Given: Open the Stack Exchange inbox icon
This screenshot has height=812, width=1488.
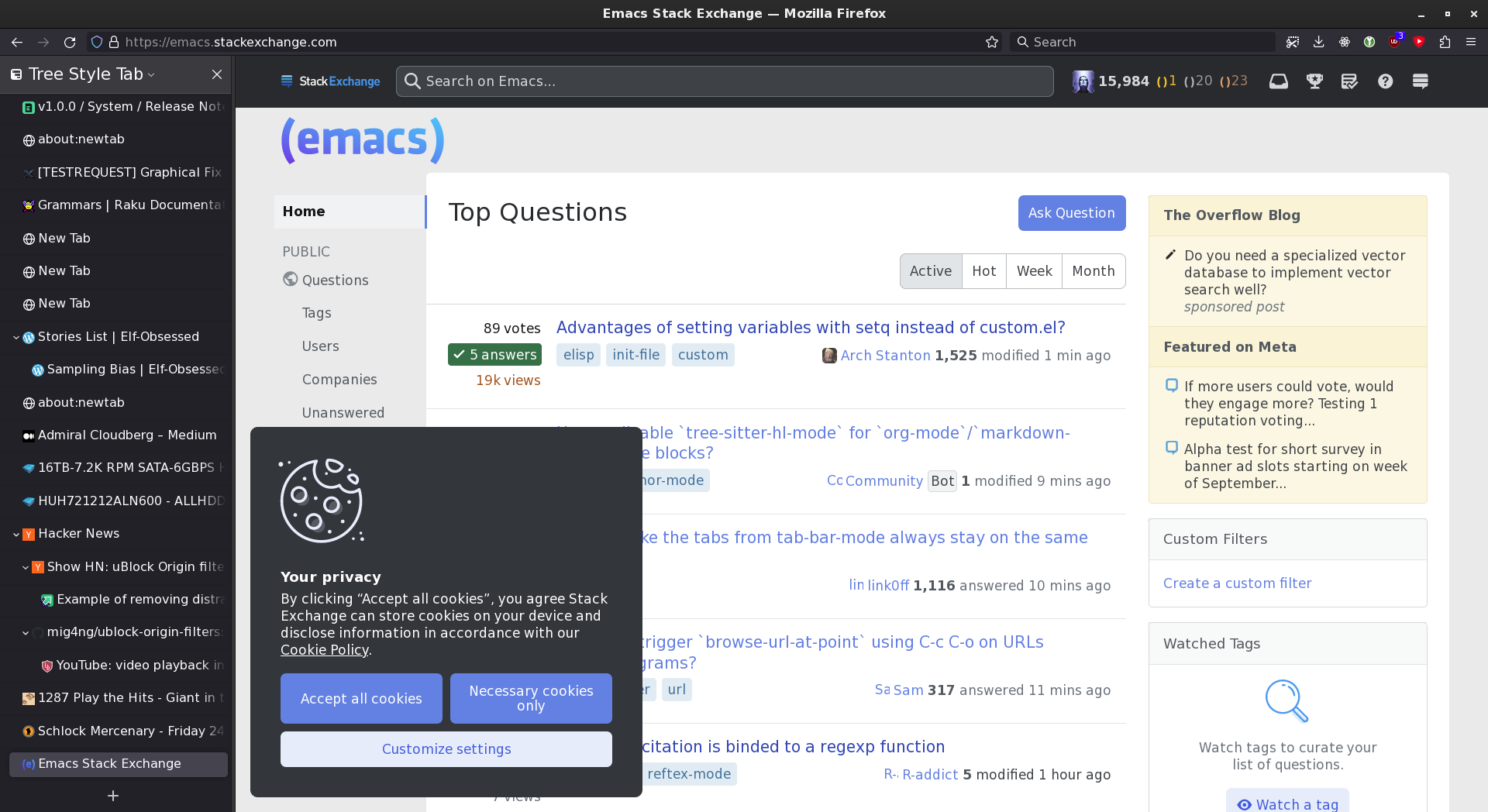Looking at the screenshot, I should [1279, 81].
